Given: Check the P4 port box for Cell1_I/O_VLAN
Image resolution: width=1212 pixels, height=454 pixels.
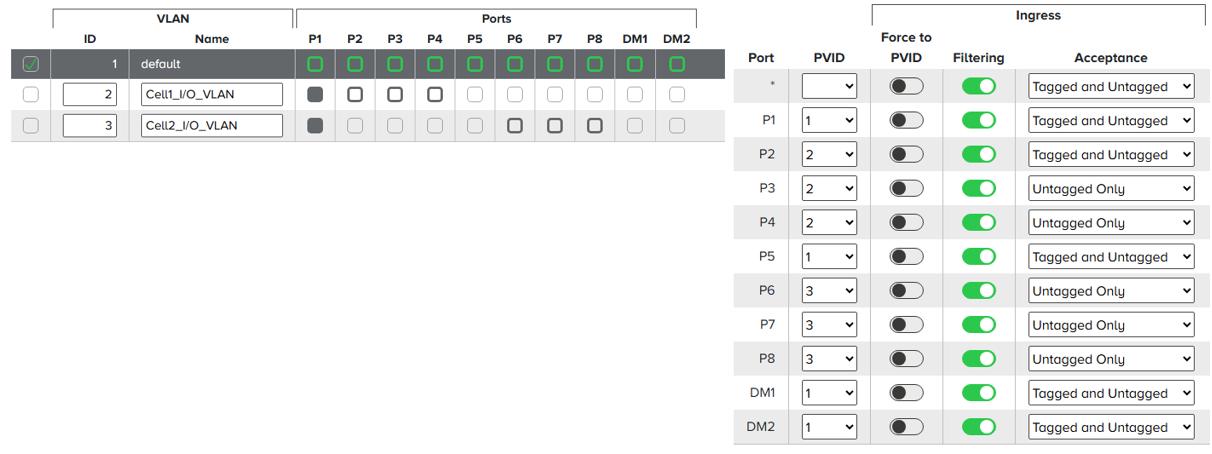Looking at the screenshot, I should point(435,95).
